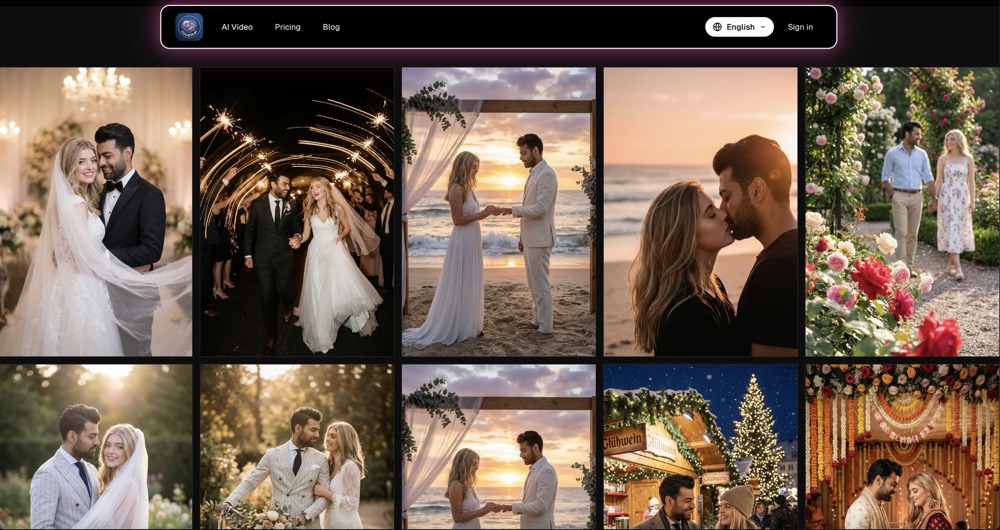This screenshot has width=1000, height=530.
Task: Click the globe icon beside English
Action: point(717,27)
